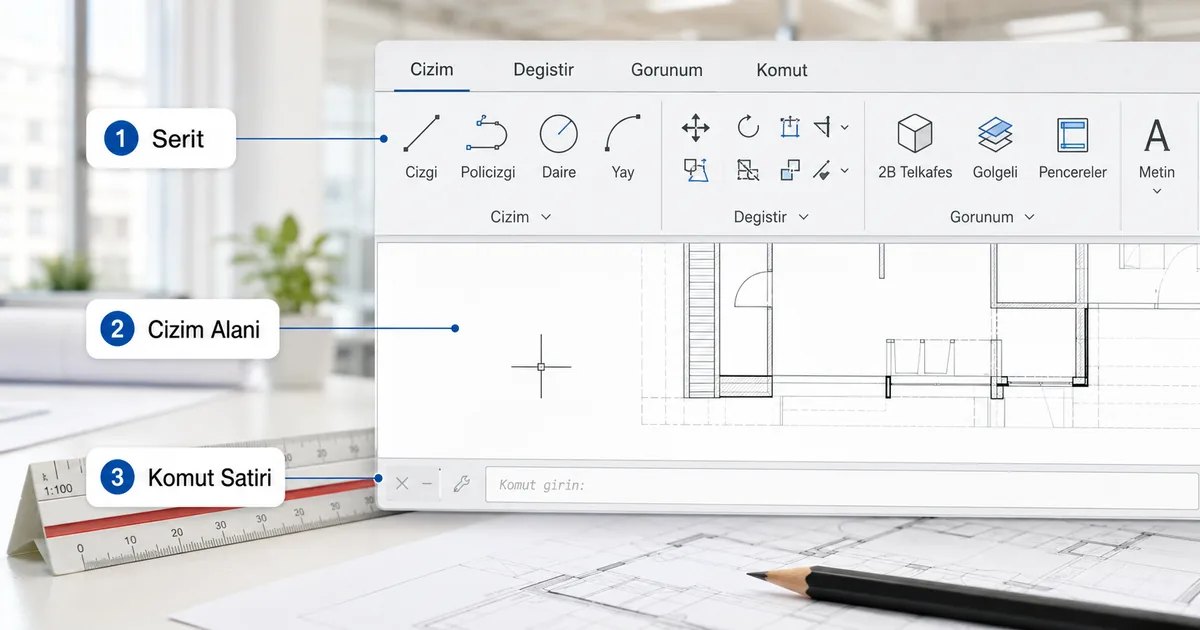This screenshot has width=1200, height=630.
Task: Select the blue bracket trim icon
Action: [x=790, y=127]
